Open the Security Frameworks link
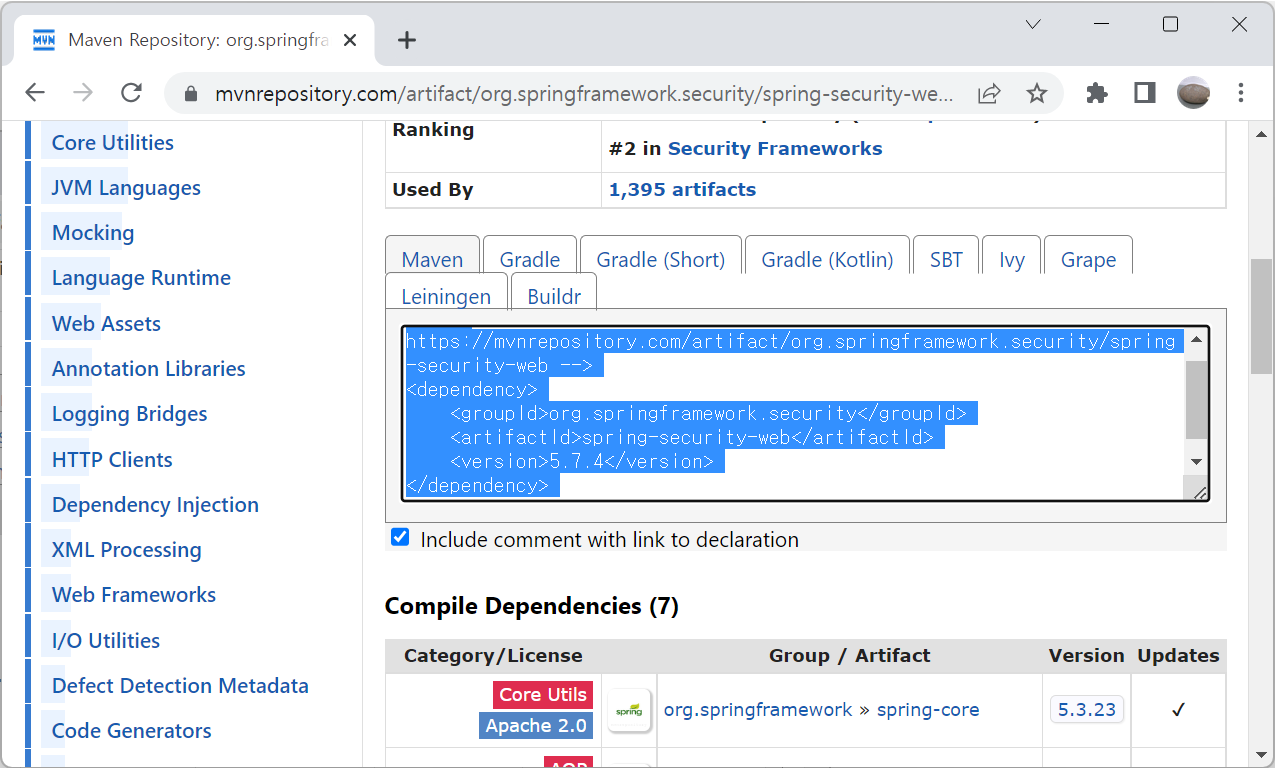The height and width of the screenshot is (768, 1275). click(x=775, y=149)
